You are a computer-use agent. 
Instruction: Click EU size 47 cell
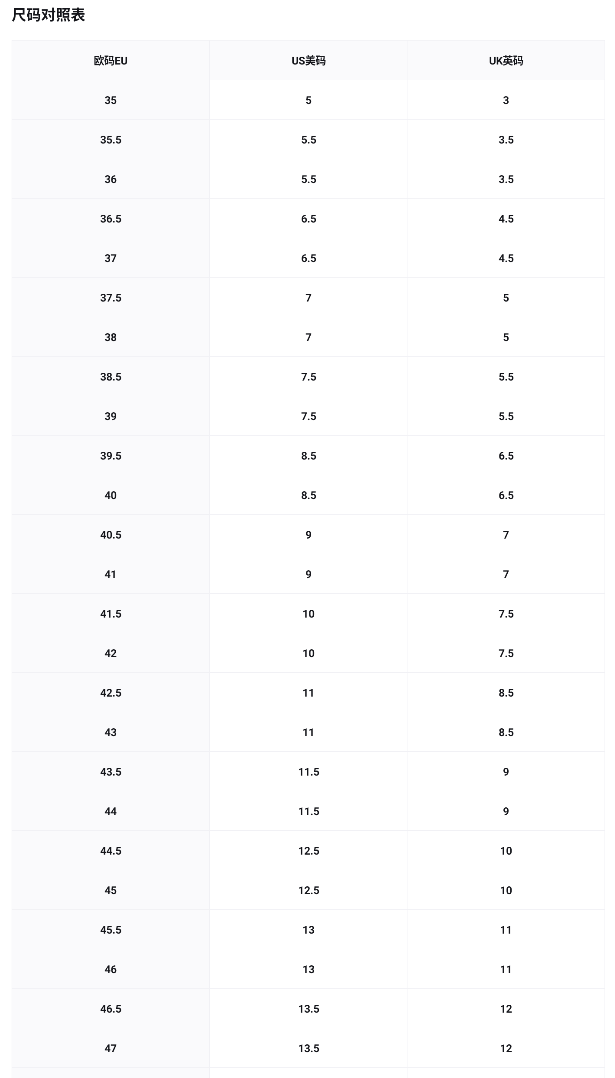pyautogui.click(x=111, y=1048)
